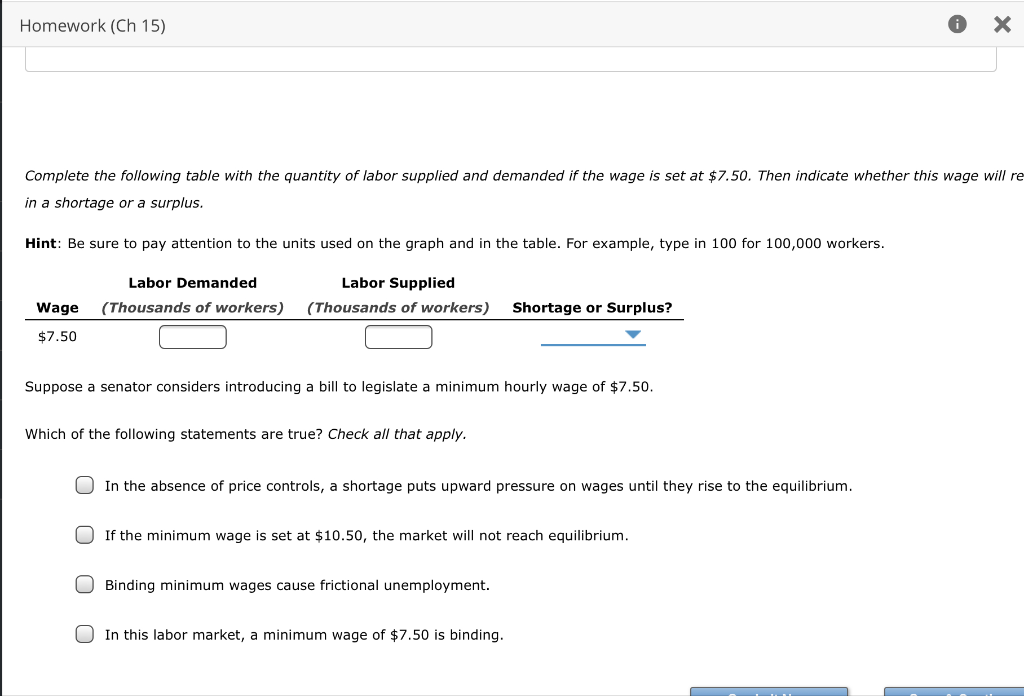Viewport: 1024px width, 696px height.
Task: Click the blue dropdown triangle for the $7.50 row
Action: tap(633, 336)
